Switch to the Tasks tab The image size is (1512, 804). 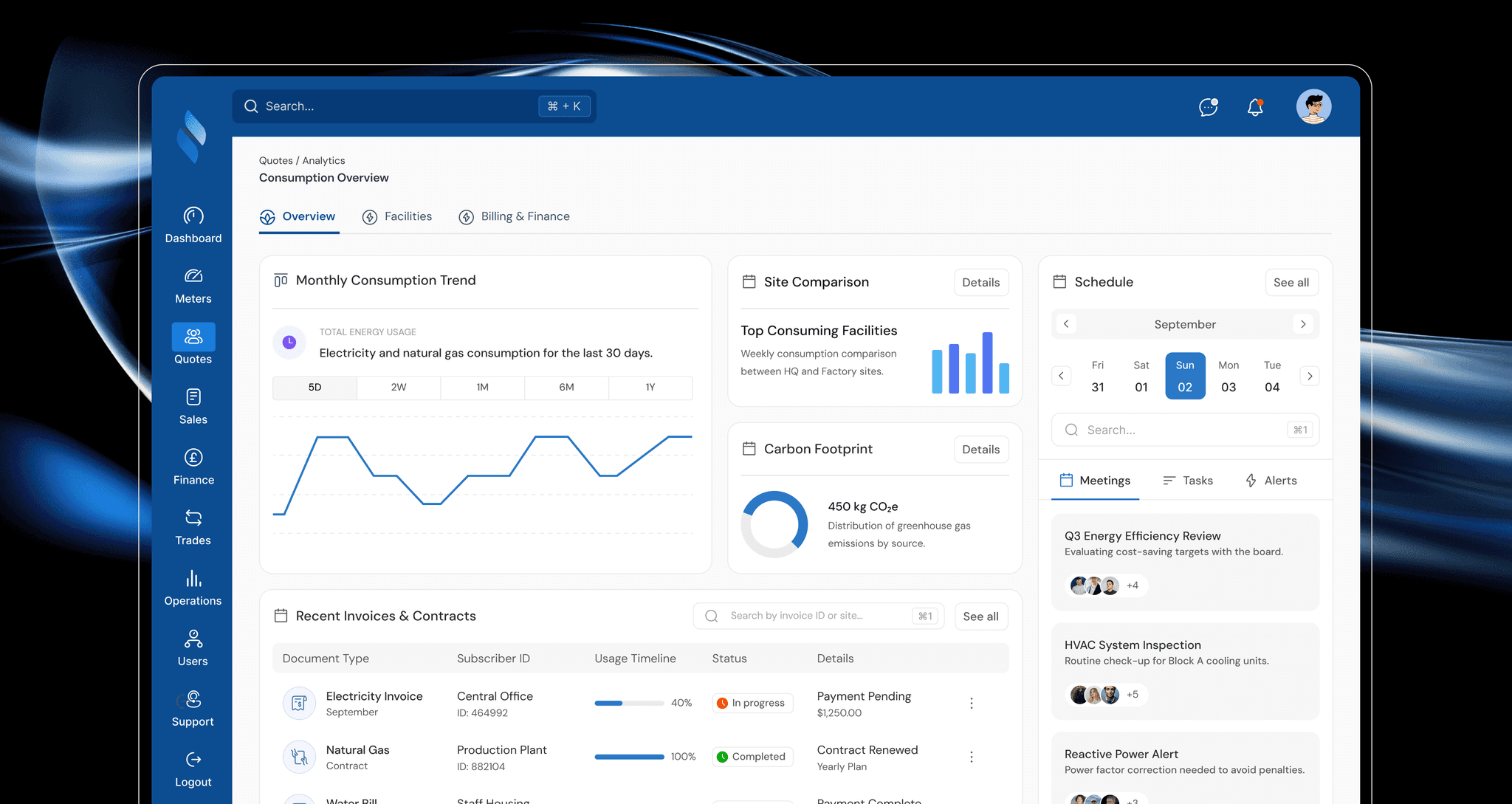point(1188,481)
